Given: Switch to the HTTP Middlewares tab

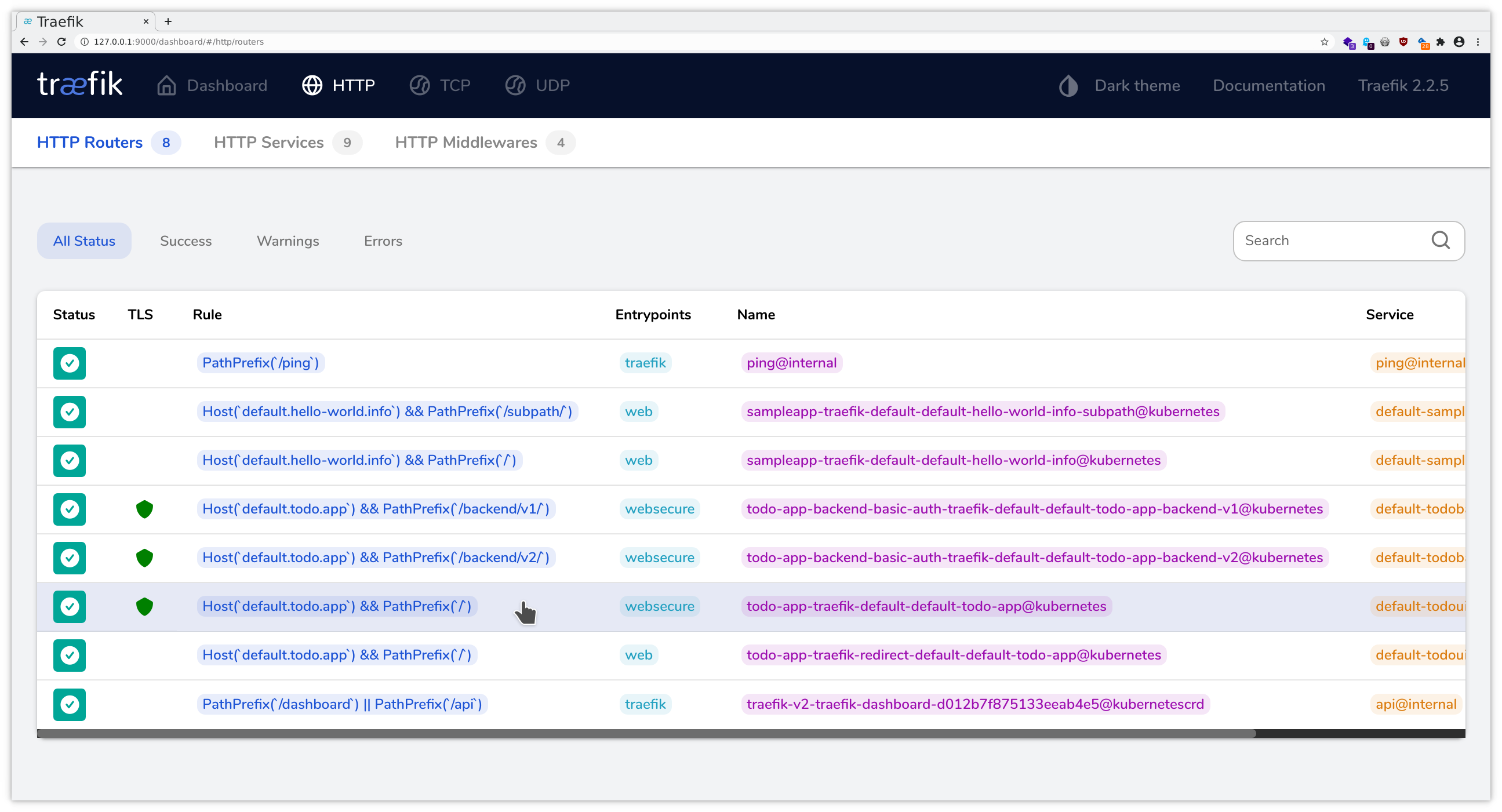Looking at the screenshot, I should pos(466,142).
